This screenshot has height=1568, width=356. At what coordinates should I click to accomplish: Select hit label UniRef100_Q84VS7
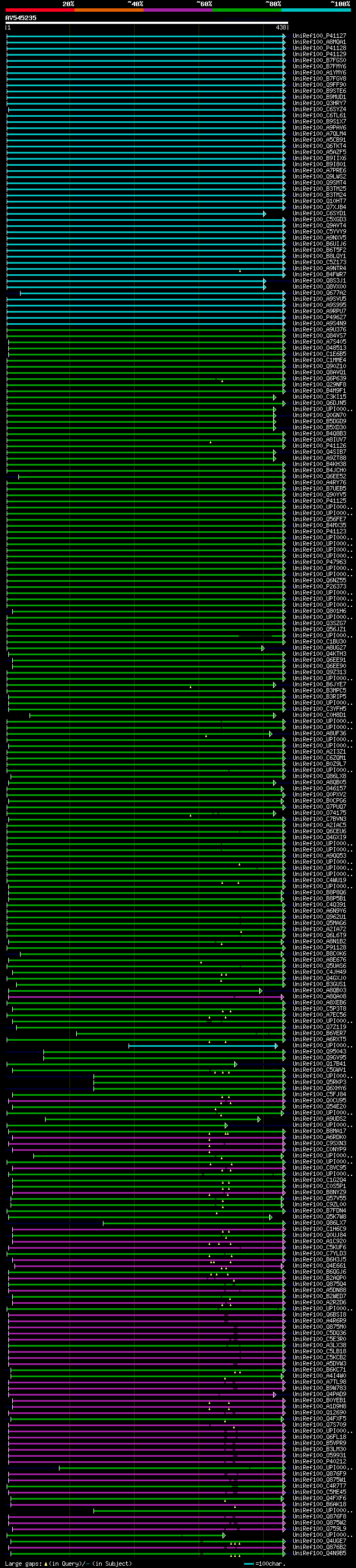click(x=319, y=336)
